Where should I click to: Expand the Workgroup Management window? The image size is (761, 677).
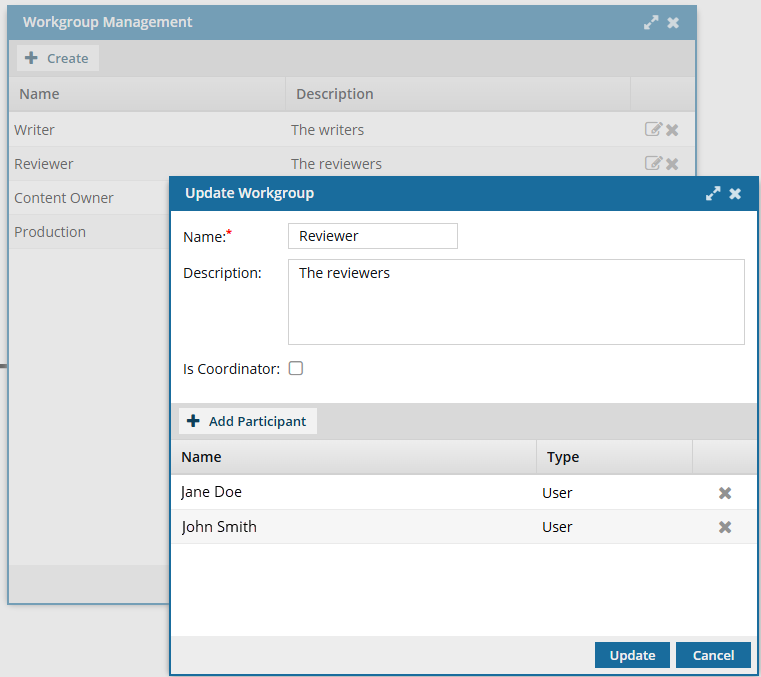[651, 22]
